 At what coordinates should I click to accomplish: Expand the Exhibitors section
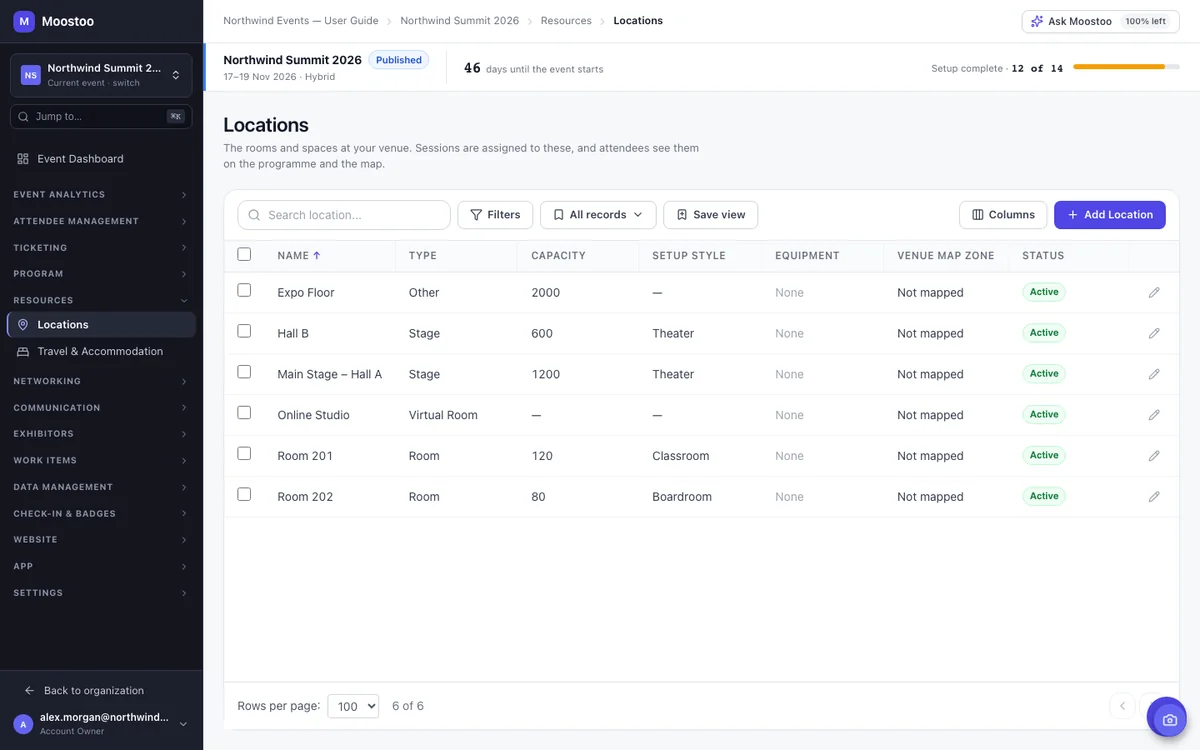(101, 434)
